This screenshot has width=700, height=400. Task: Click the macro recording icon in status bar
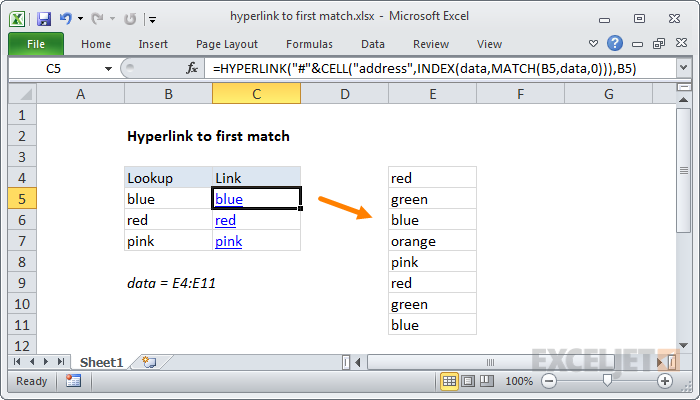(x=73, y=381)
